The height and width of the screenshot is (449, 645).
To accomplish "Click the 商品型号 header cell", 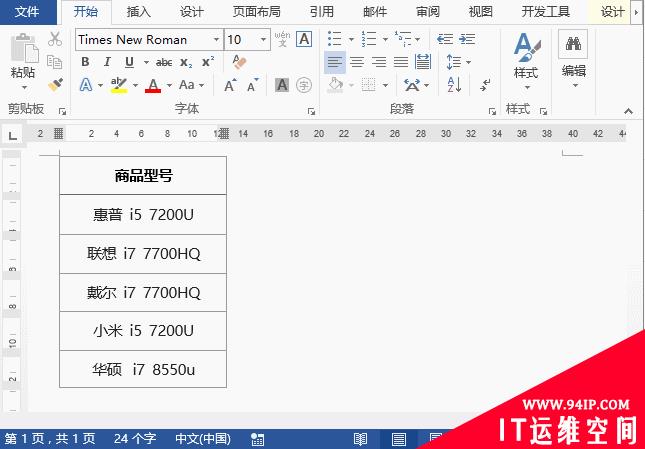I will tap(143, 176).
